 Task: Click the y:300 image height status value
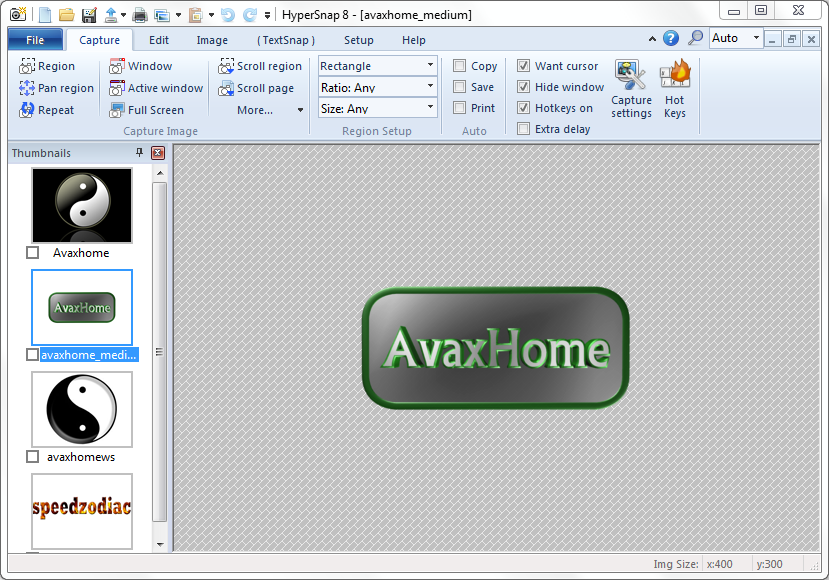point(769,564)
